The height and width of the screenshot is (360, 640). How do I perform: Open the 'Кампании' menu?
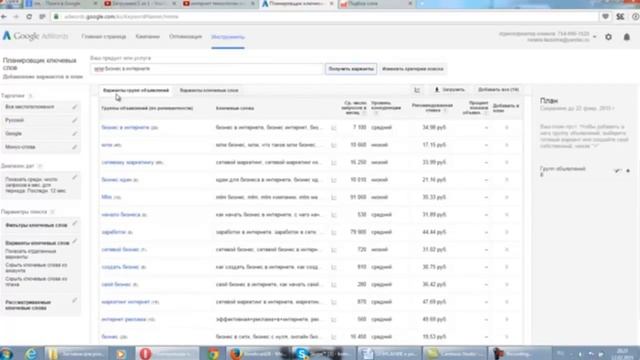147,37
